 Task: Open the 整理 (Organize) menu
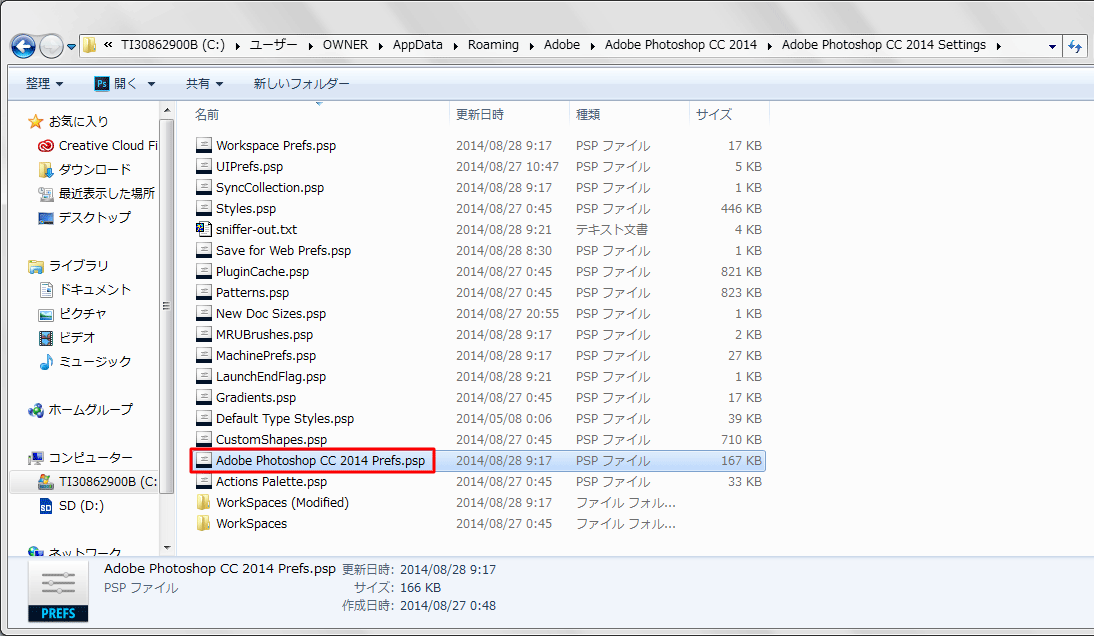coord(44,84)
